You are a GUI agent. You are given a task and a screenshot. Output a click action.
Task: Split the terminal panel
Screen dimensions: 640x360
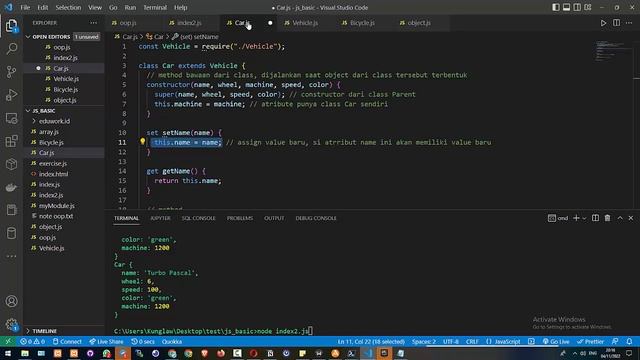pyautogui.click(x=596, y=218)
